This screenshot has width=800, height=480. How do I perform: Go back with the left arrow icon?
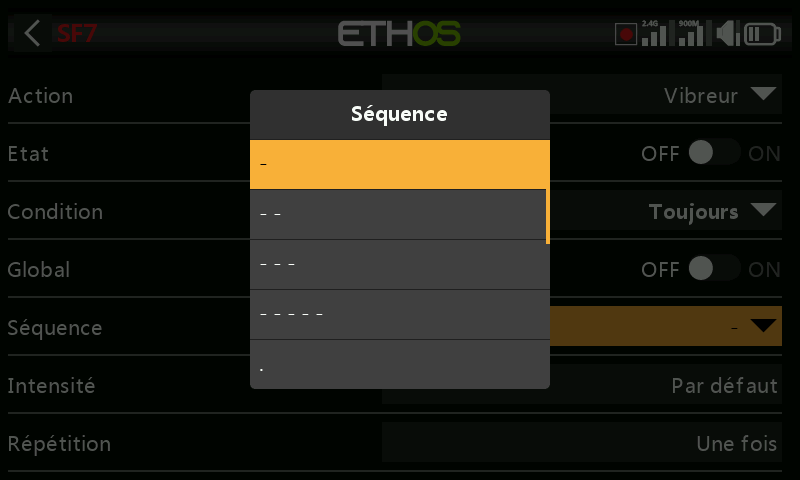click(x=32, y=34)
